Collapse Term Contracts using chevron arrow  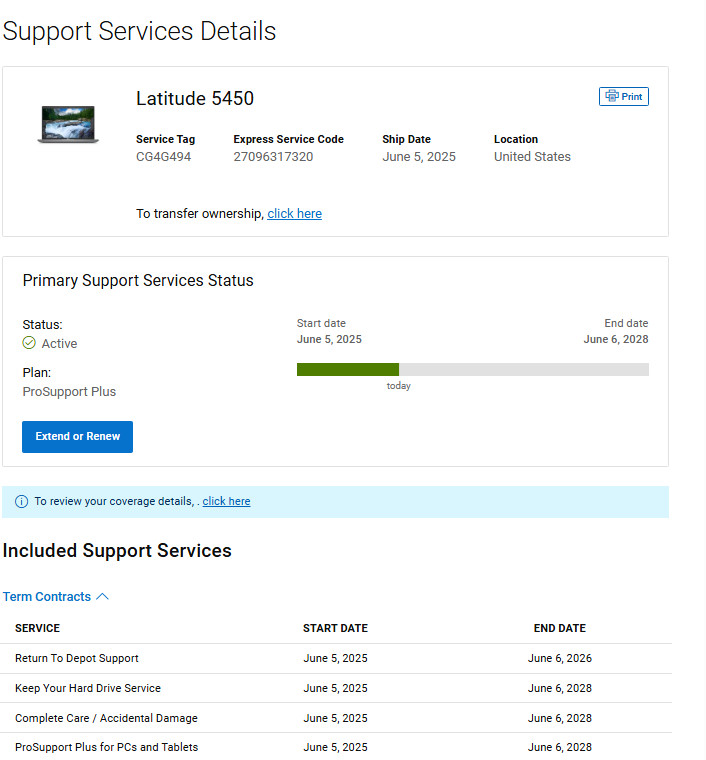102,596
